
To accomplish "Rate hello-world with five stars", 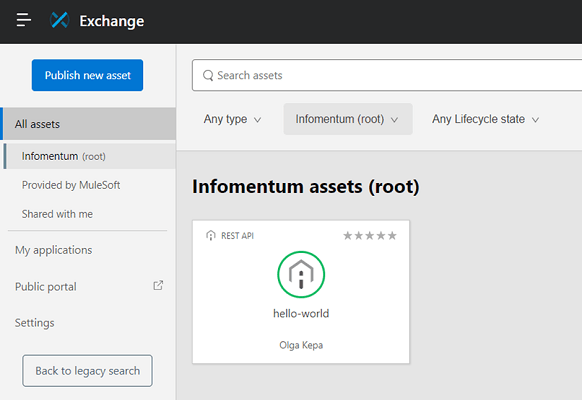I will point(392,236).
